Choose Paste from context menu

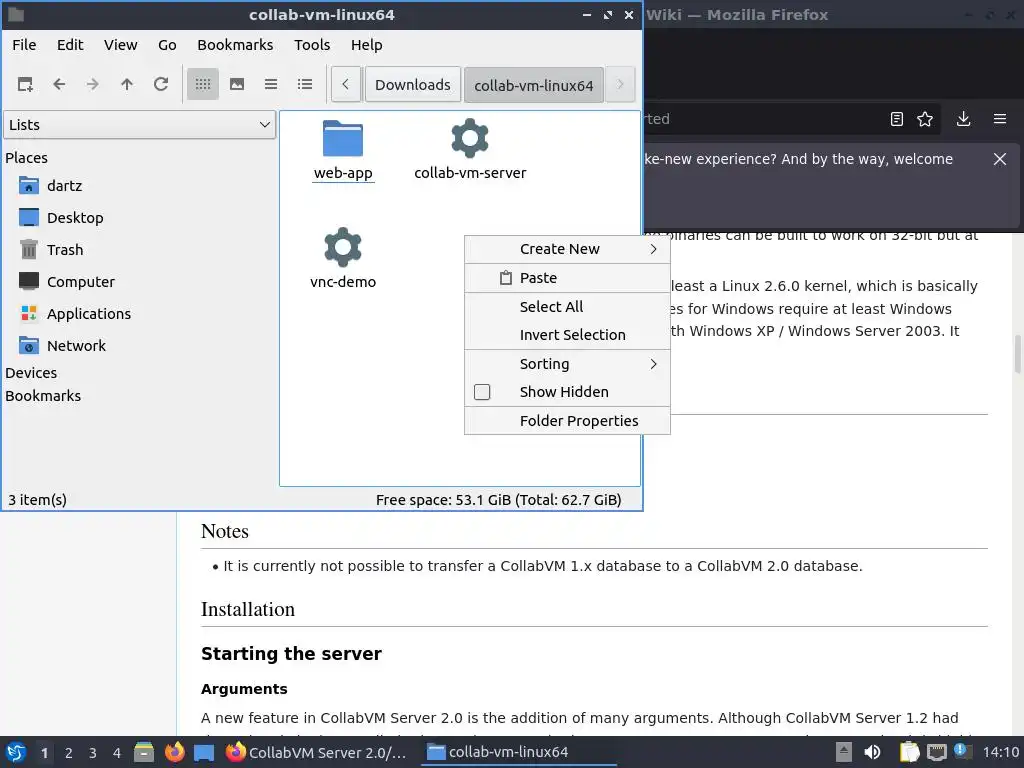tap(567, 278)
